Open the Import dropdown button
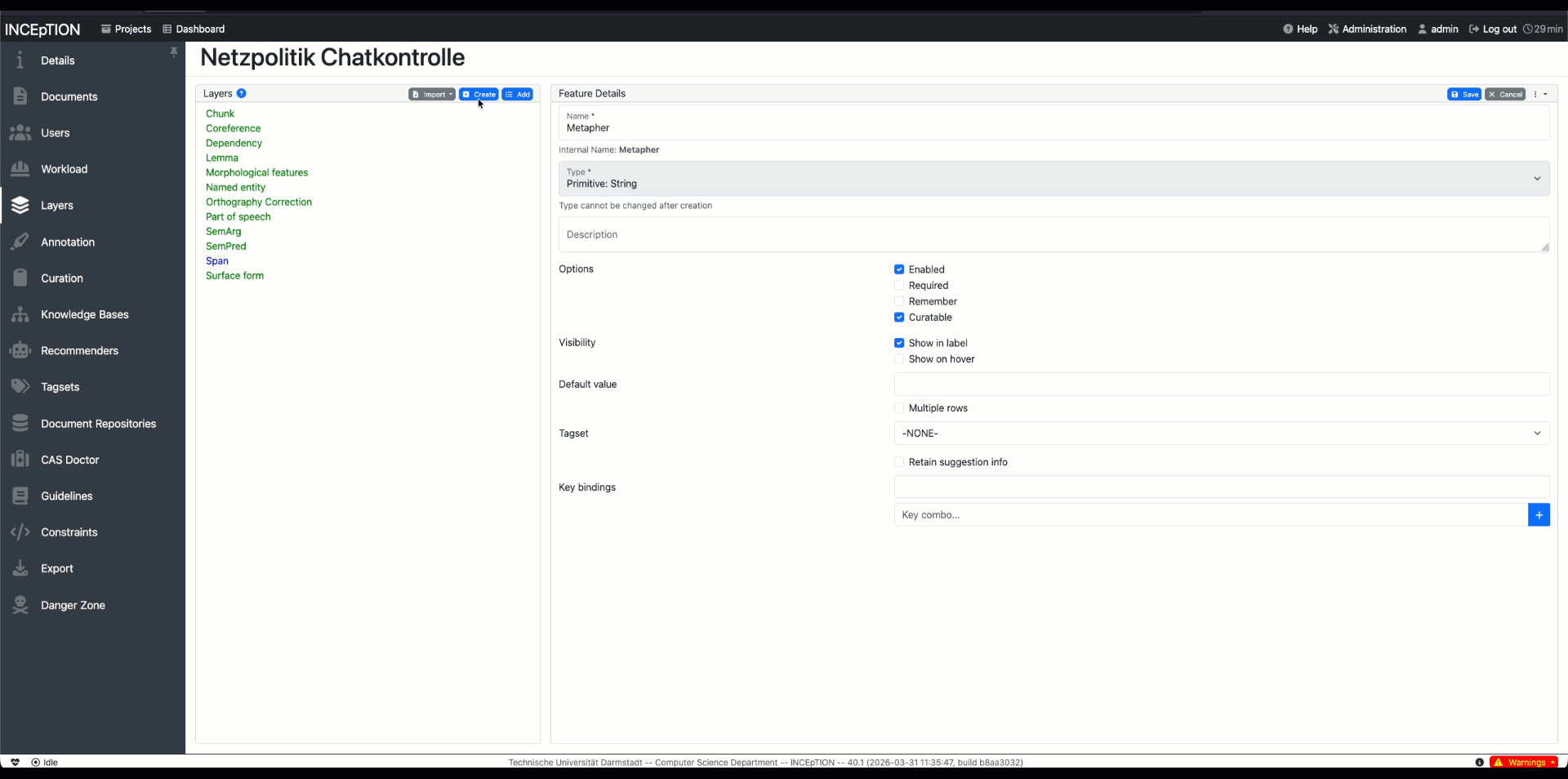The width and height of the screenshot is (1568, 779). (432, 94)
